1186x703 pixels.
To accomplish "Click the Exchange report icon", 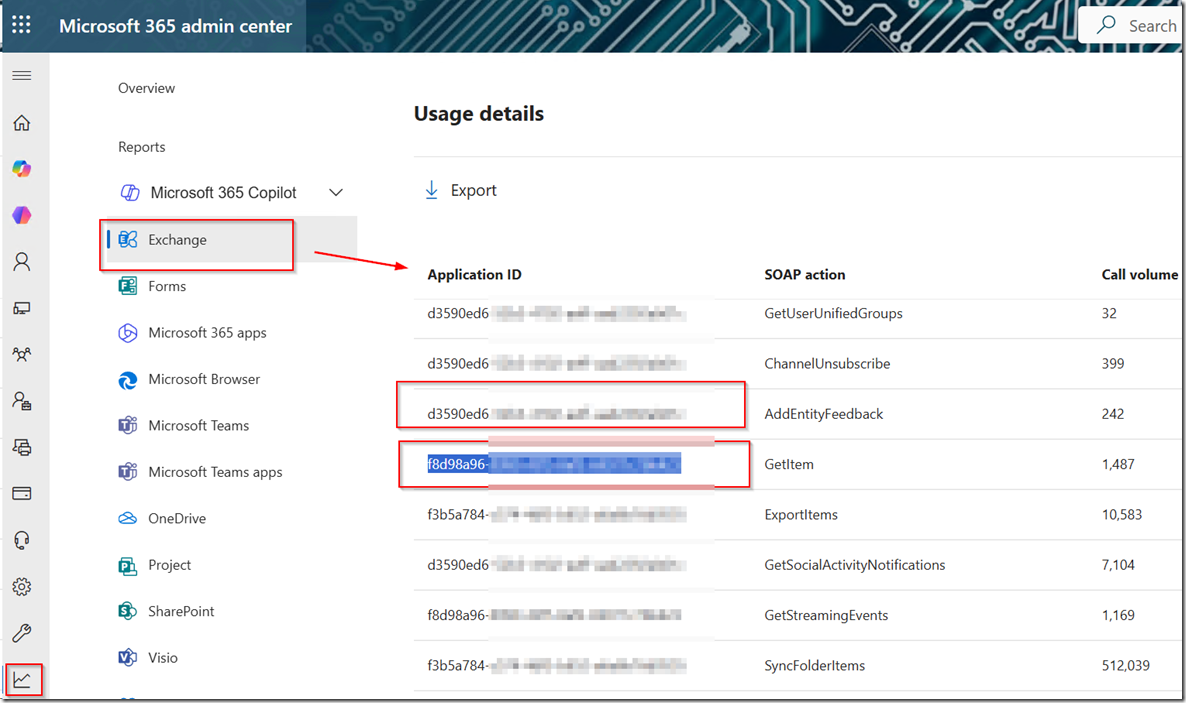I will (128, 240).
